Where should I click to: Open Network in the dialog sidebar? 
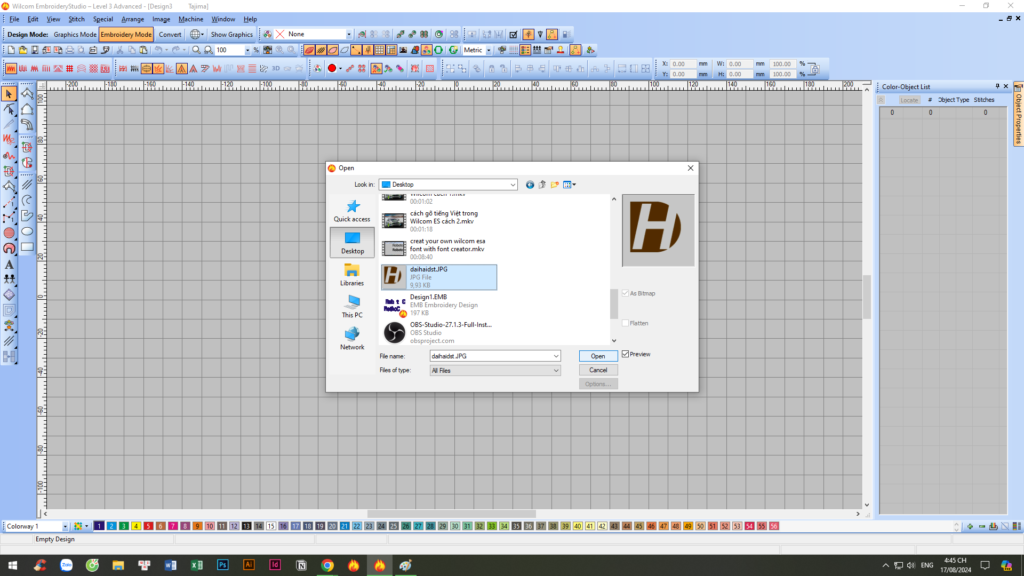tap(352, 339)
